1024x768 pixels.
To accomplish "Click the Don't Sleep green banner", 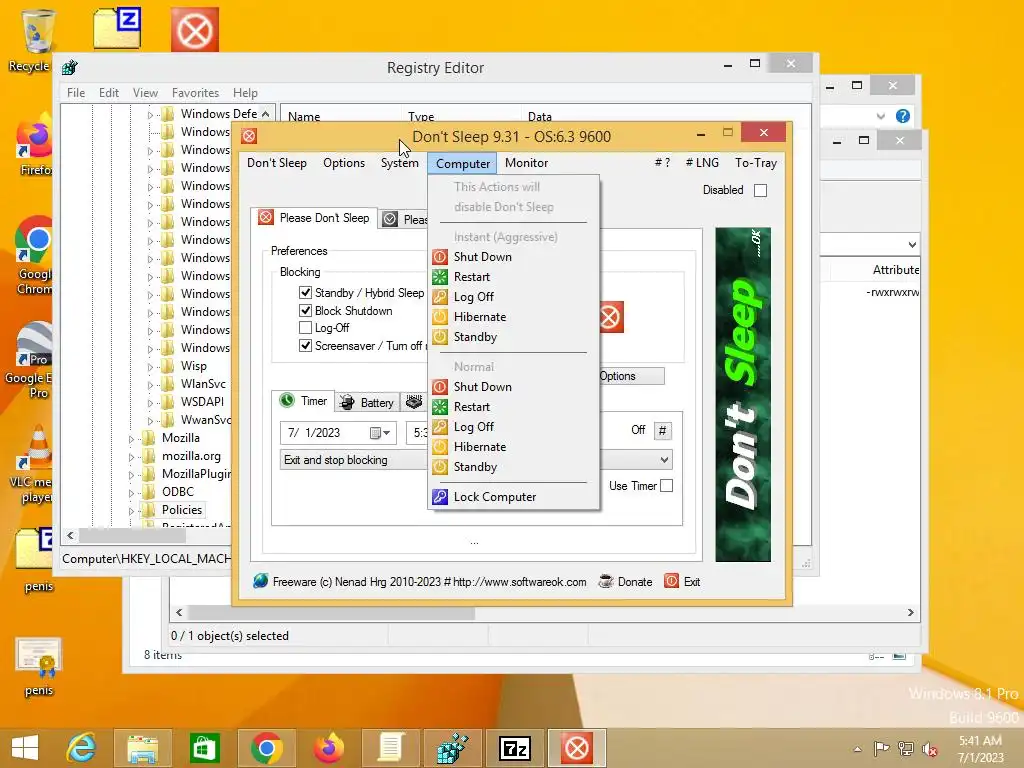I will (x=743, y=394).
